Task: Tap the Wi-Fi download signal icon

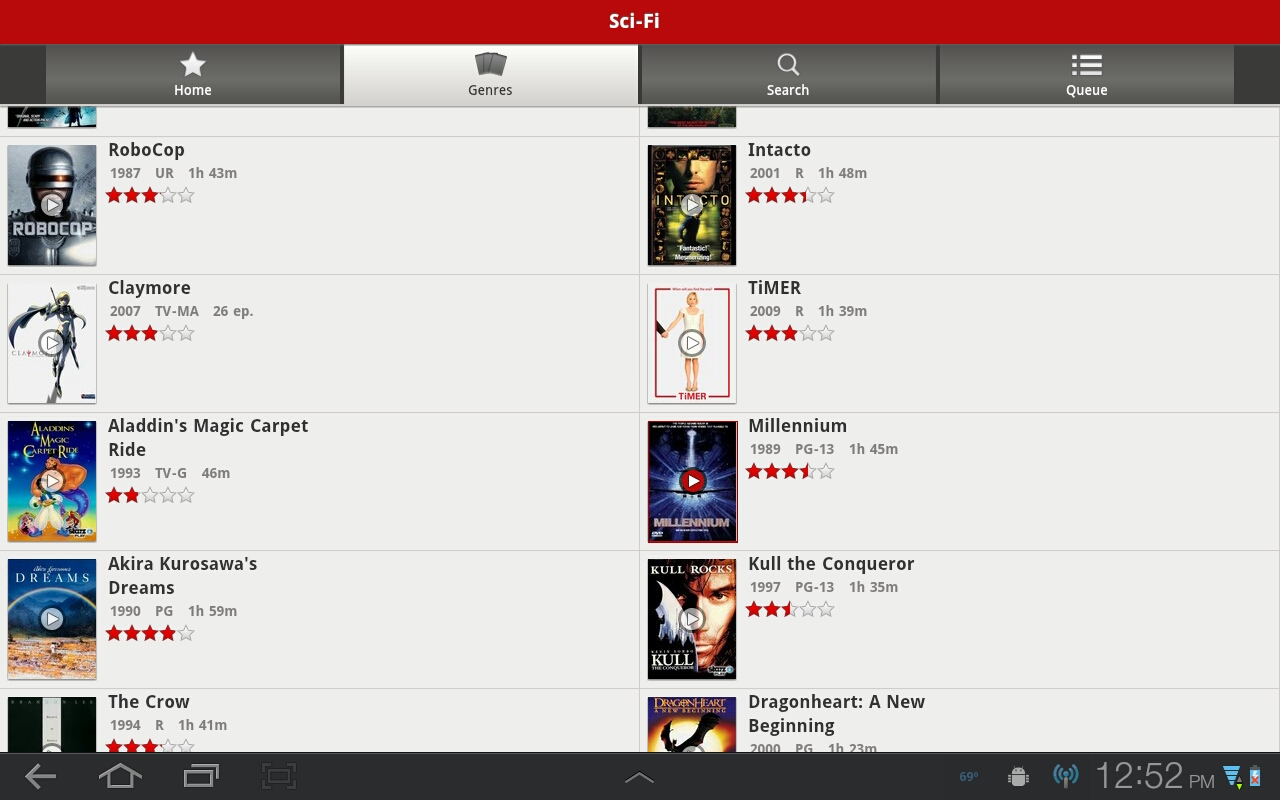Action: pos(1232,776)
